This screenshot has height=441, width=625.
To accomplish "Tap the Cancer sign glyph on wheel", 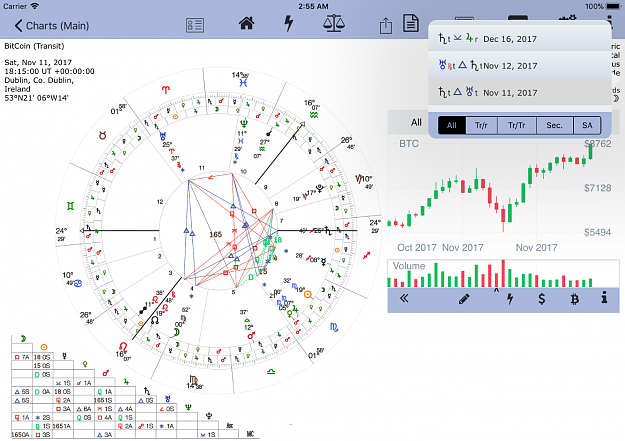I will click(78, 284).
